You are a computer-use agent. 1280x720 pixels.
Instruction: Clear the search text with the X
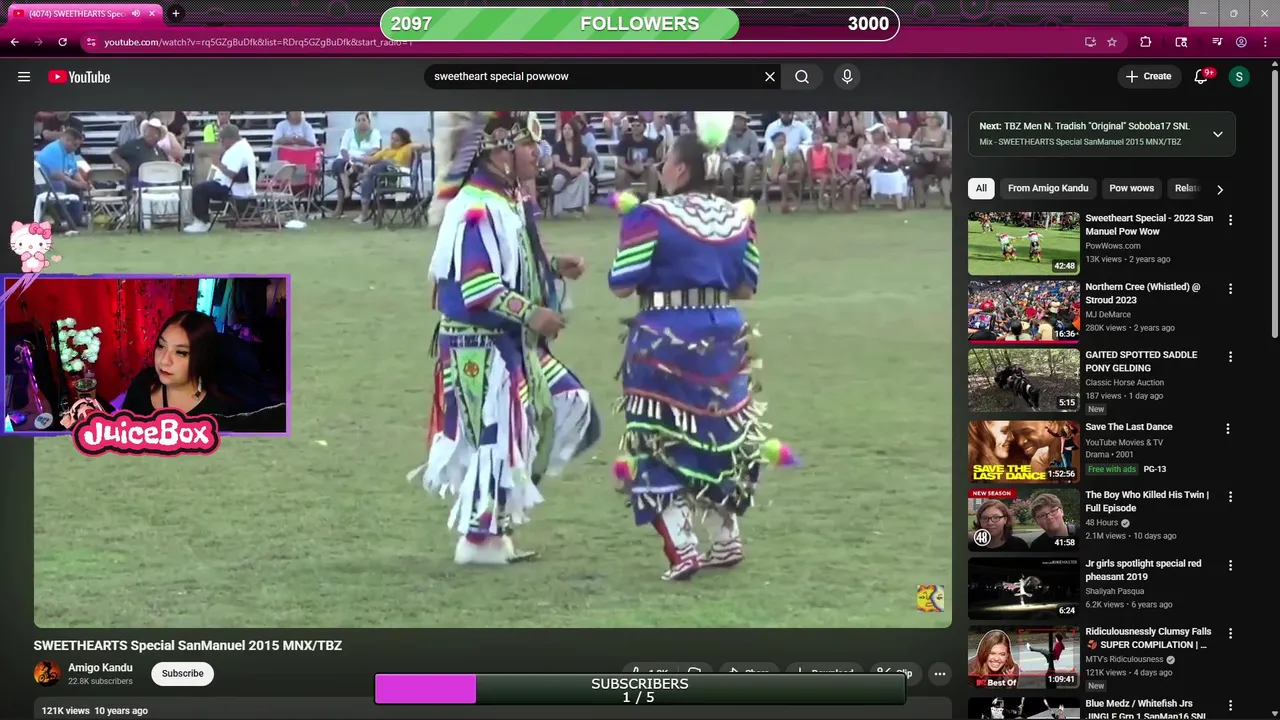[770, 77]
